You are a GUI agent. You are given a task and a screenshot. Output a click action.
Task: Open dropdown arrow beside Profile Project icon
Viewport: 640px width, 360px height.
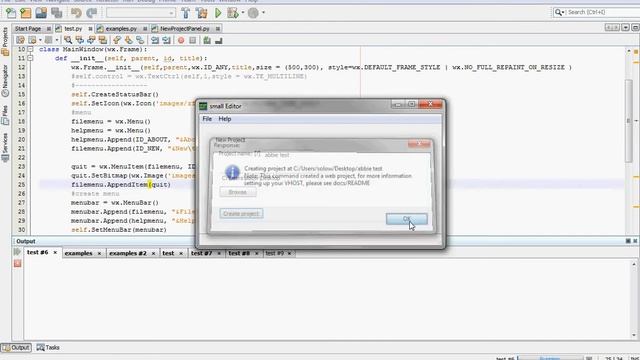point(263,13)
